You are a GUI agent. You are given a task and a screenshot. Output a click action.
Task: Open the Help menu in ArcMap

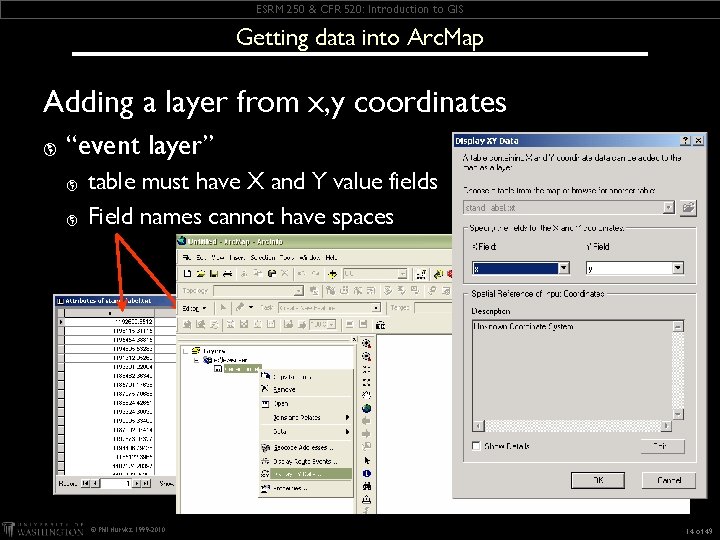331,258
